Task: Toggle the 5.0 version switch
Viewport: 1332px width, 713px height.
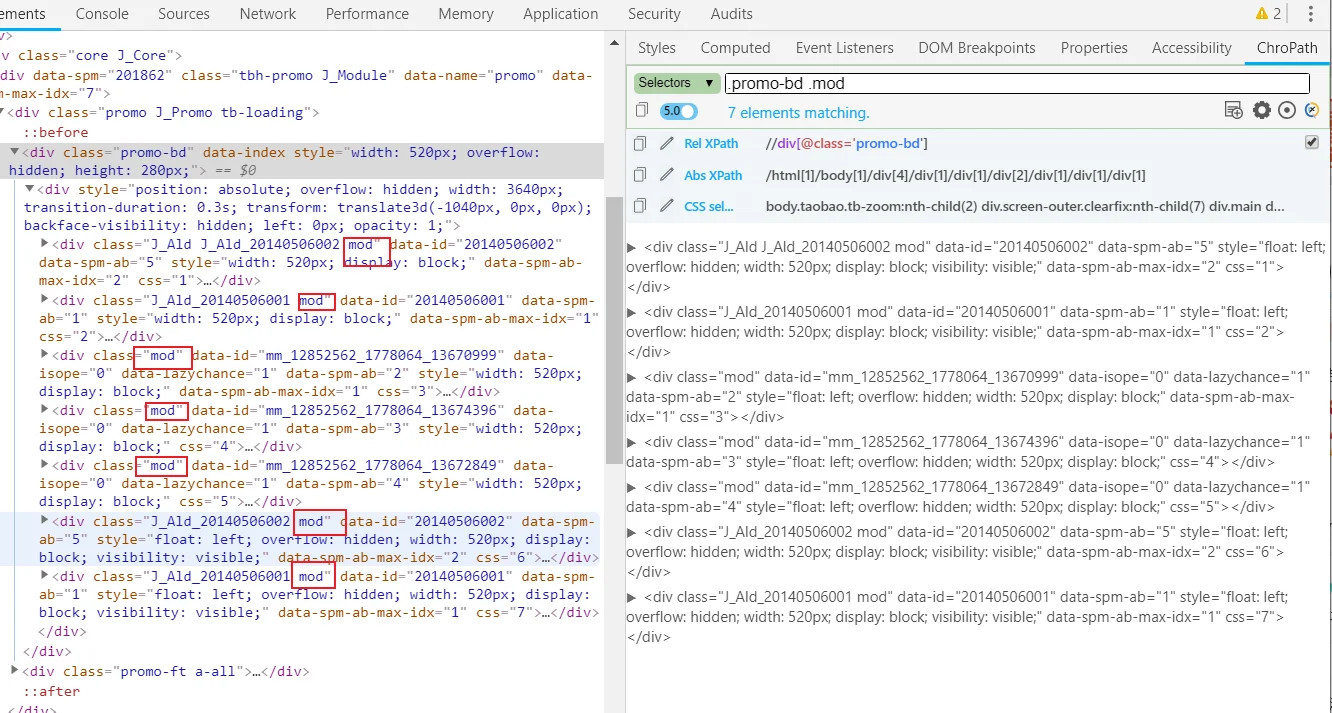Action: coord(679,112)
